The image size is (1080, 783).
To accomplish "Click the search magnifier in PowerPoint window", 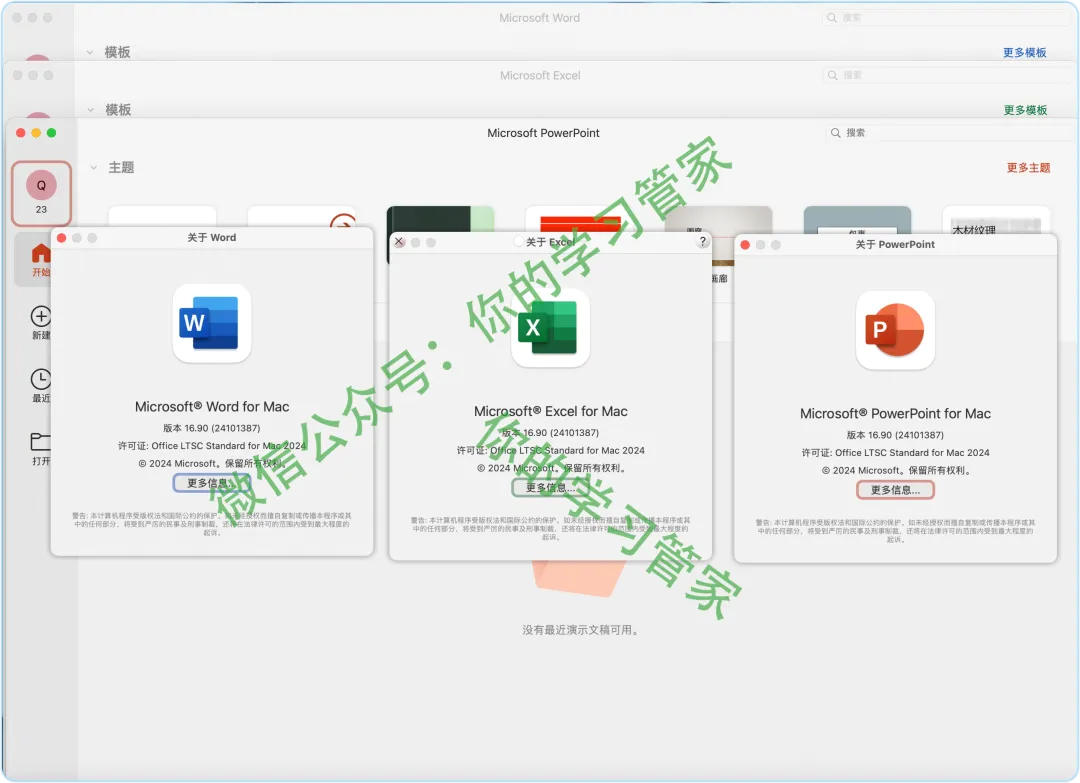I will [x=835, y=133].
